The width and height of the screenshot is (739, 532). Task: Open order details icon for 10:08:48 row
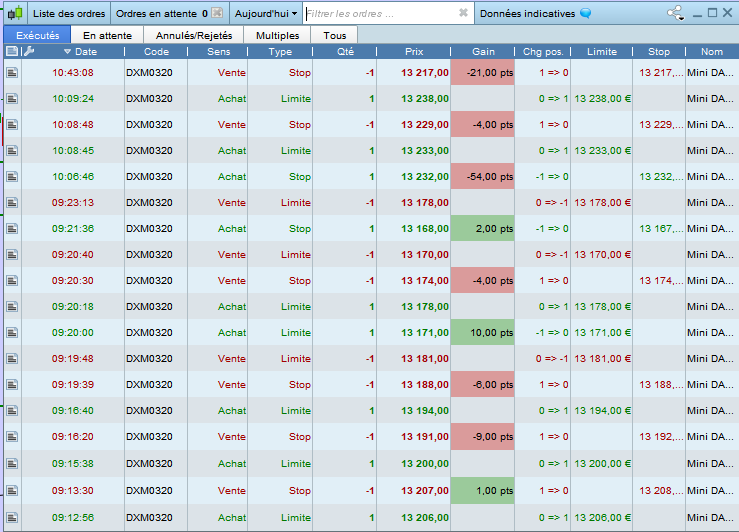pos(12,124)
